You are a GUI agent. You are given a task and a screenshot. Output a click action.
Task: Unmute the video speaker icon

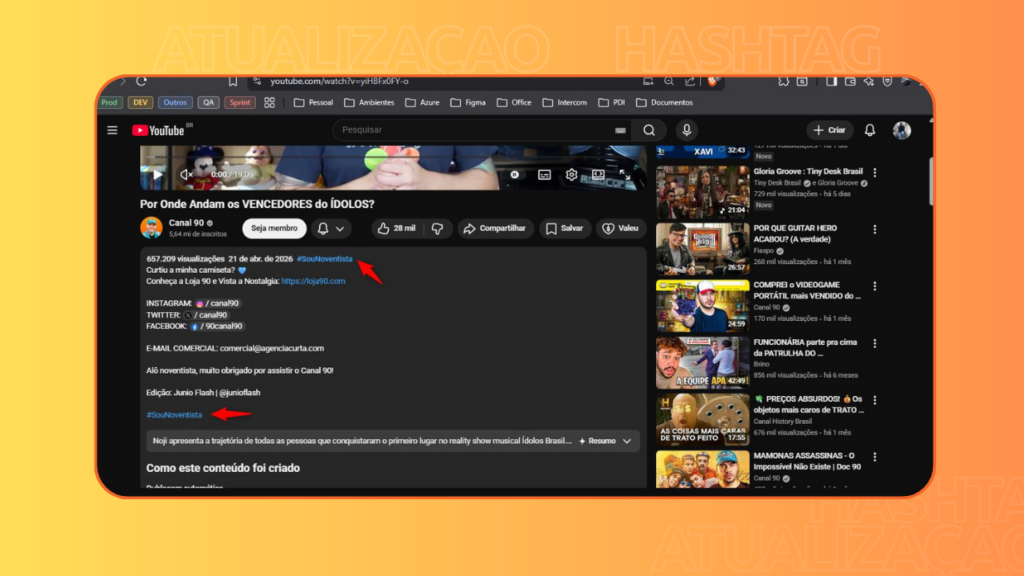click(x=186, y=175)
